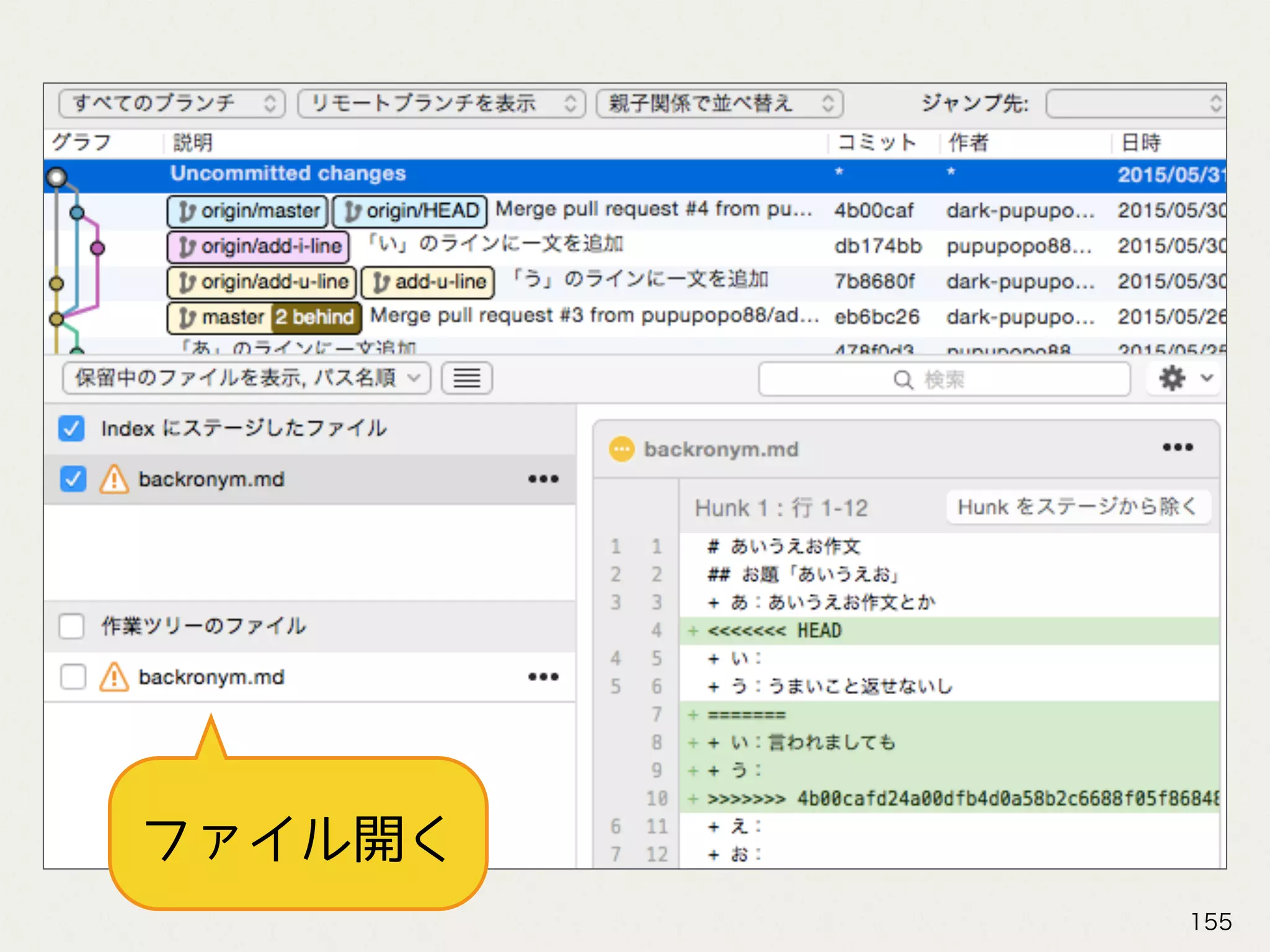Uncheck the Index staged files checkbox
The image size is (1270, 952).
click(x=71, y=428)
